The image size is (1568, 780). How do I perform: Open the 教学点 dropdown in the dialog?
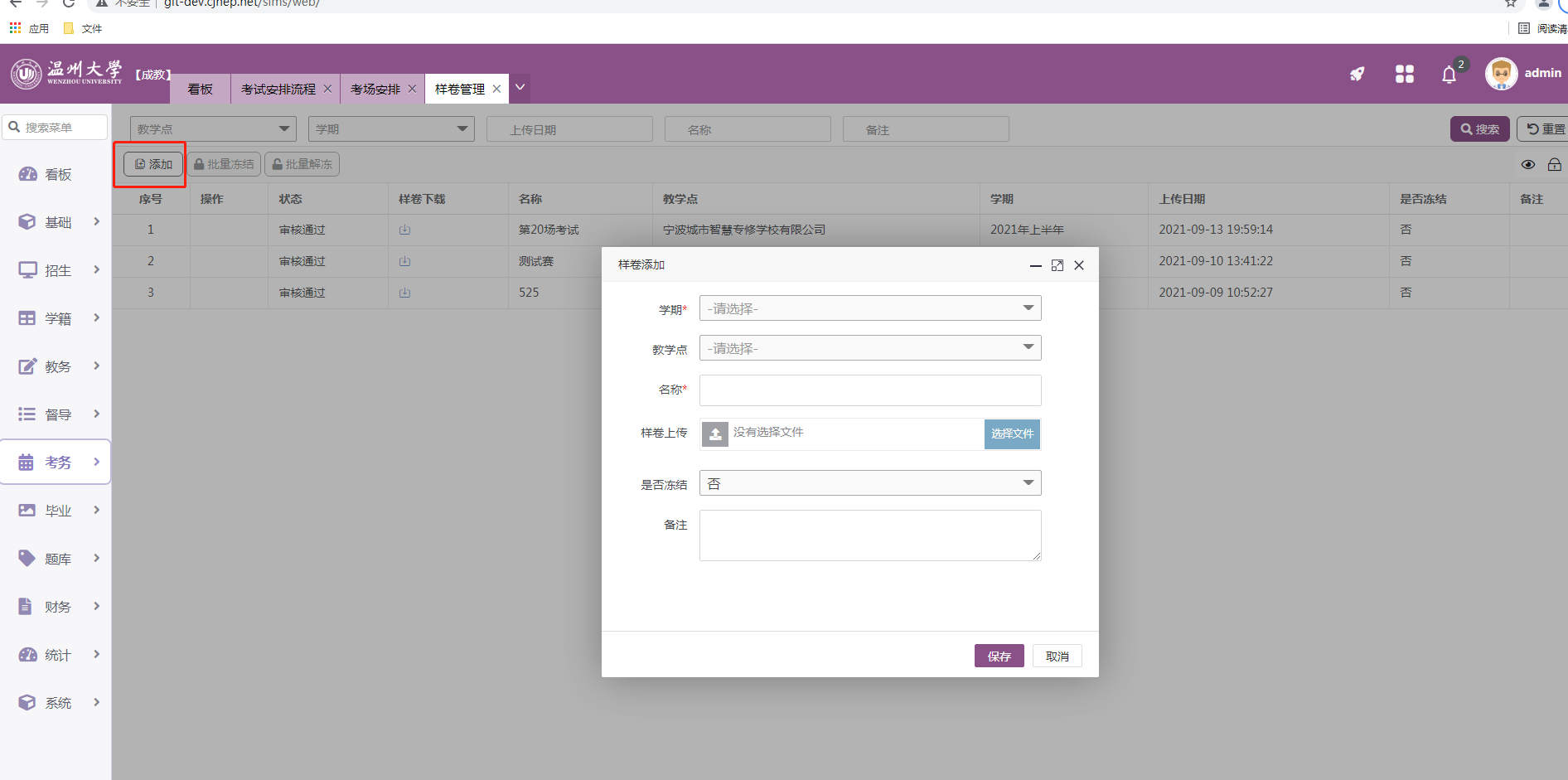(869, 348)
